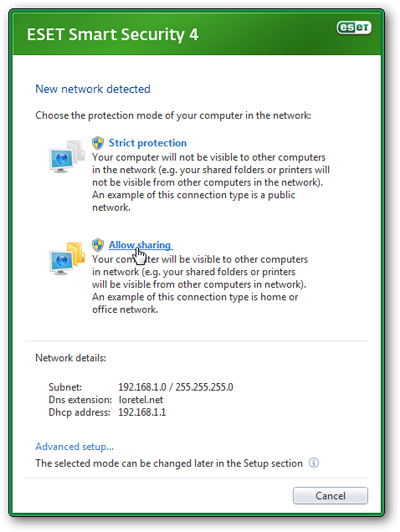Click the Allow sharing computer and folder icon
The width and height of the screenshot is (400, 532).
click(66, 259)
